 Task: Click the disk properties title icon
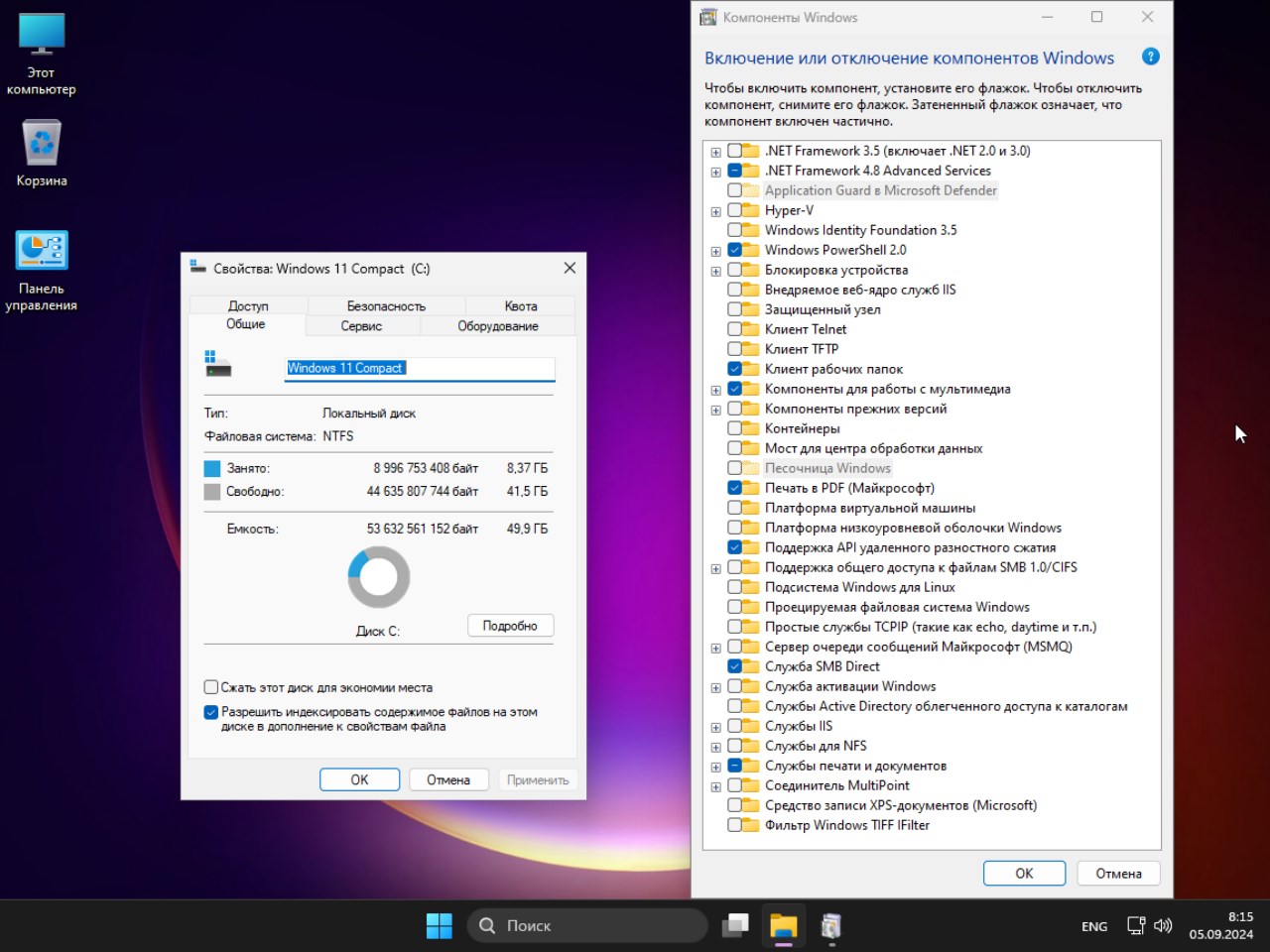pyautogui.click(x=197, y=268)
